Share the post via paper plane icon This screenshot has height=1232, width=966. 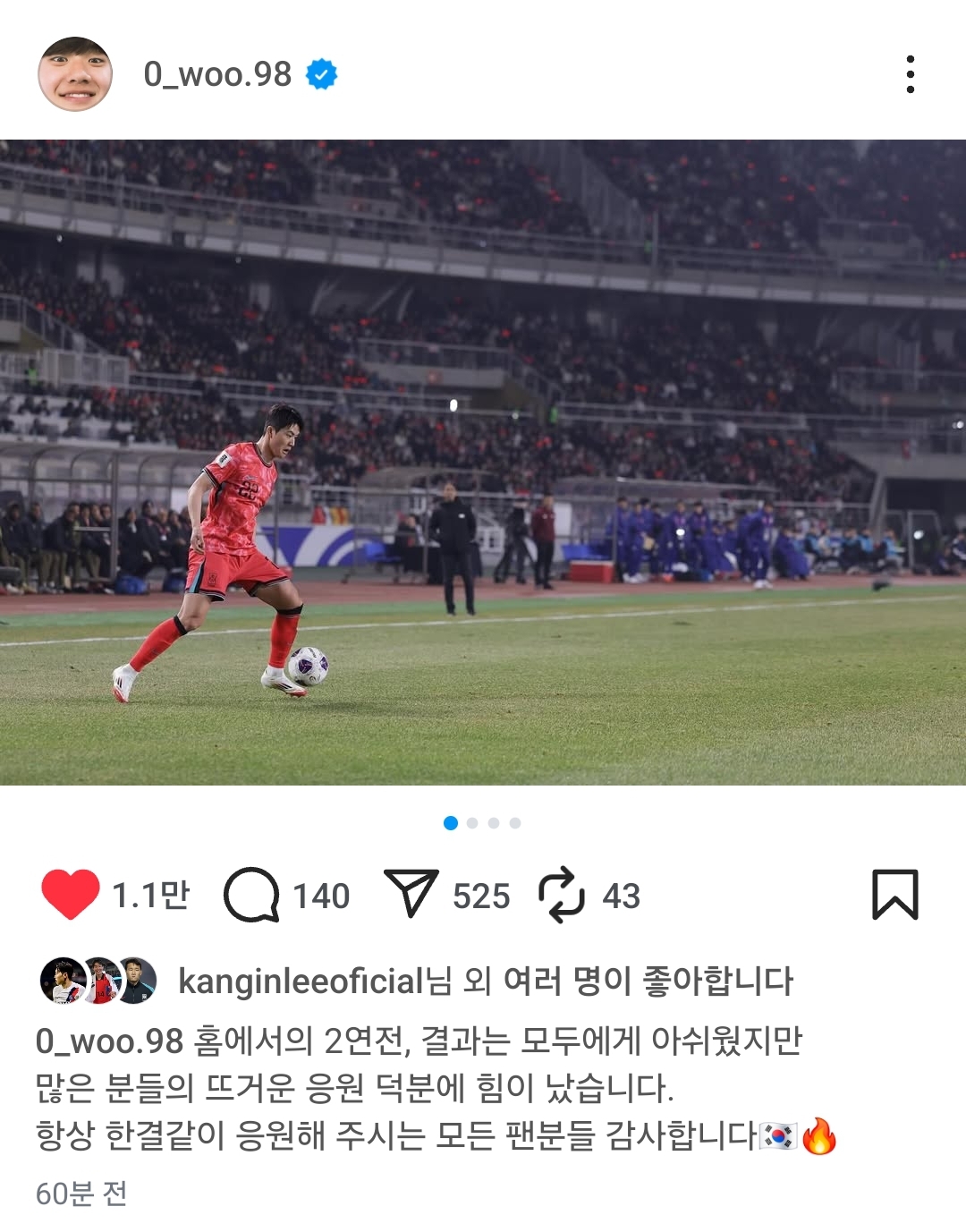[411, 893]
